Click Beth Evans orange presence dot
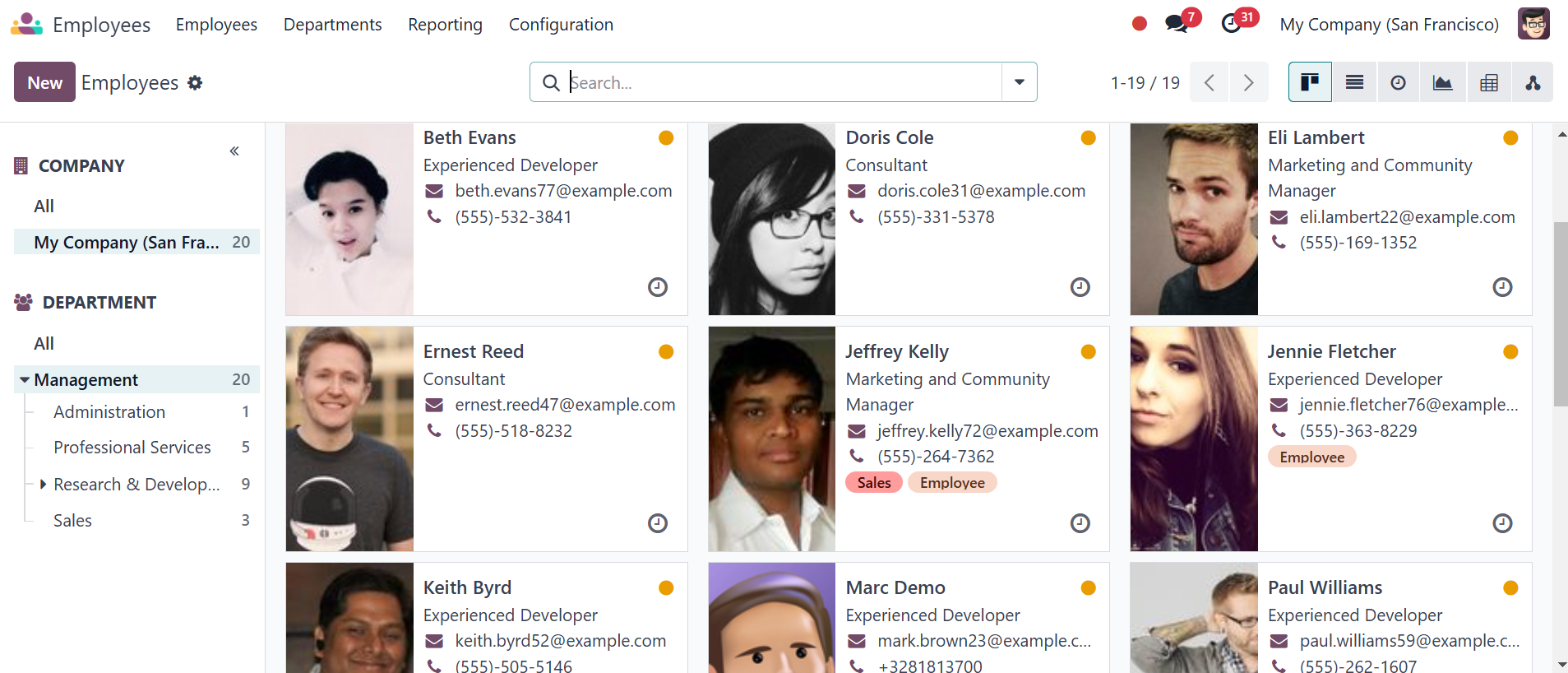Image resolution: width=1568 pixels, height=673 pixels. pyautogui.click(x=666, y=137)
